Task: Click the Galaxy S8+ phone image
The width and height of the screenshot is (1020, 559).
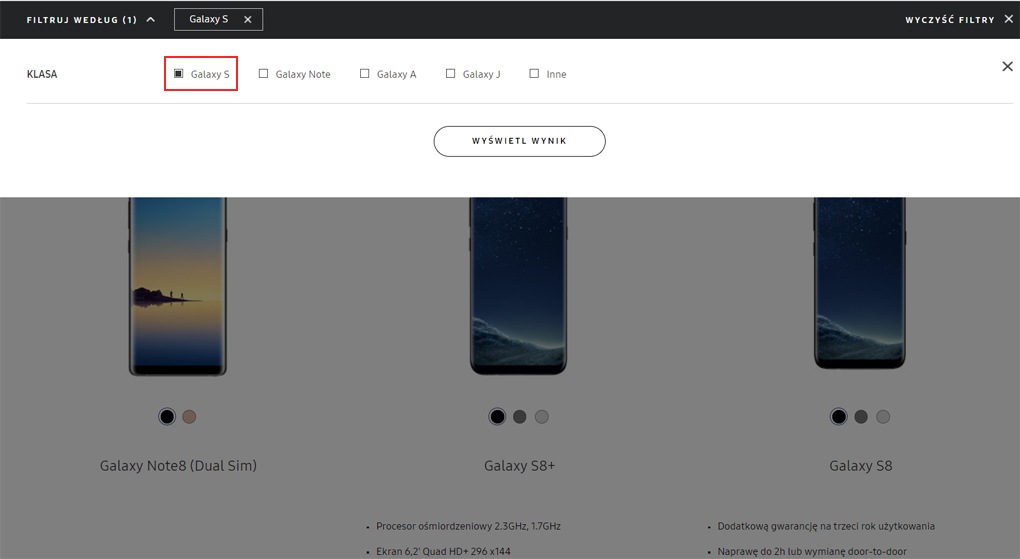Action: coord(518,286)
